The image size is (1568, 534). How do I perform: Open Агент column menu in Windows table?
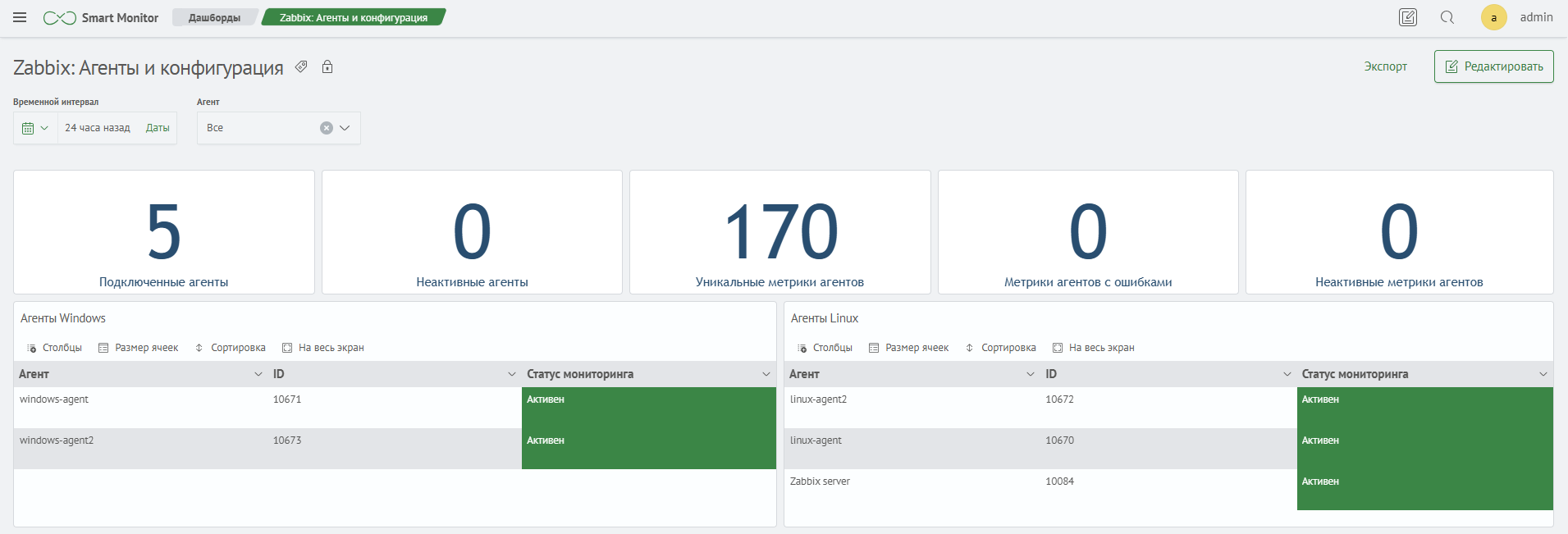pyautogui.click(x=258, y=374)
